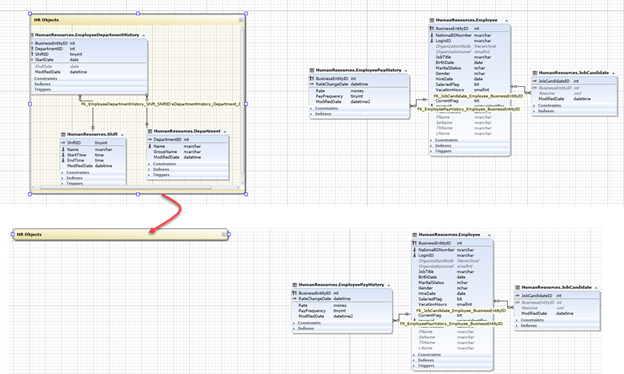
Task: Collapse the HumanResources.Department table arrow
Action: click(x=225, y=131)
